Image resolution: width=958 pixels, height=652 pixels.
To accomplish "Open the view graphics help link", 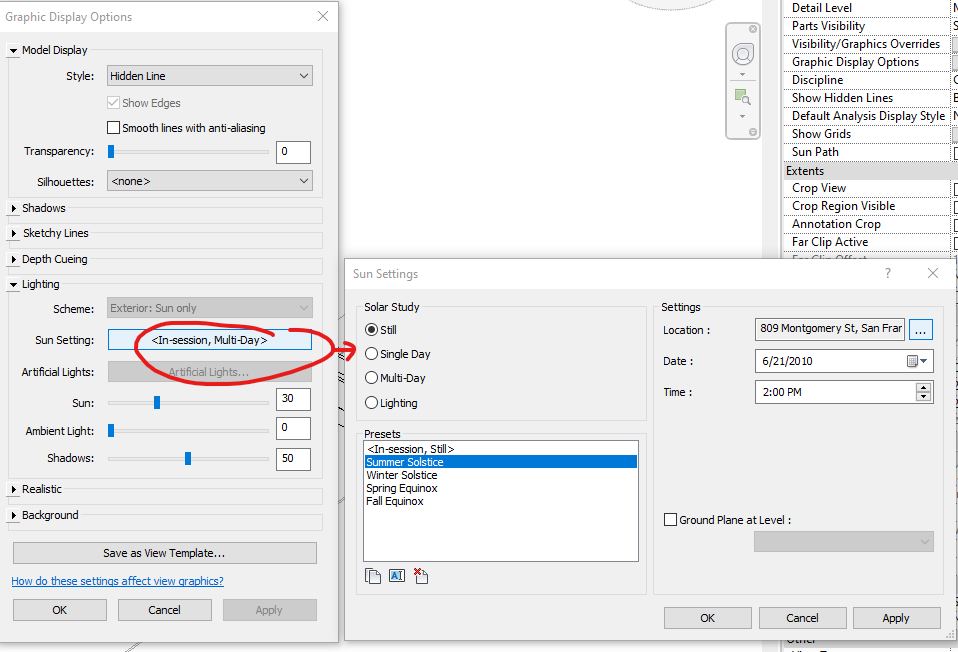I will point(117,581).
